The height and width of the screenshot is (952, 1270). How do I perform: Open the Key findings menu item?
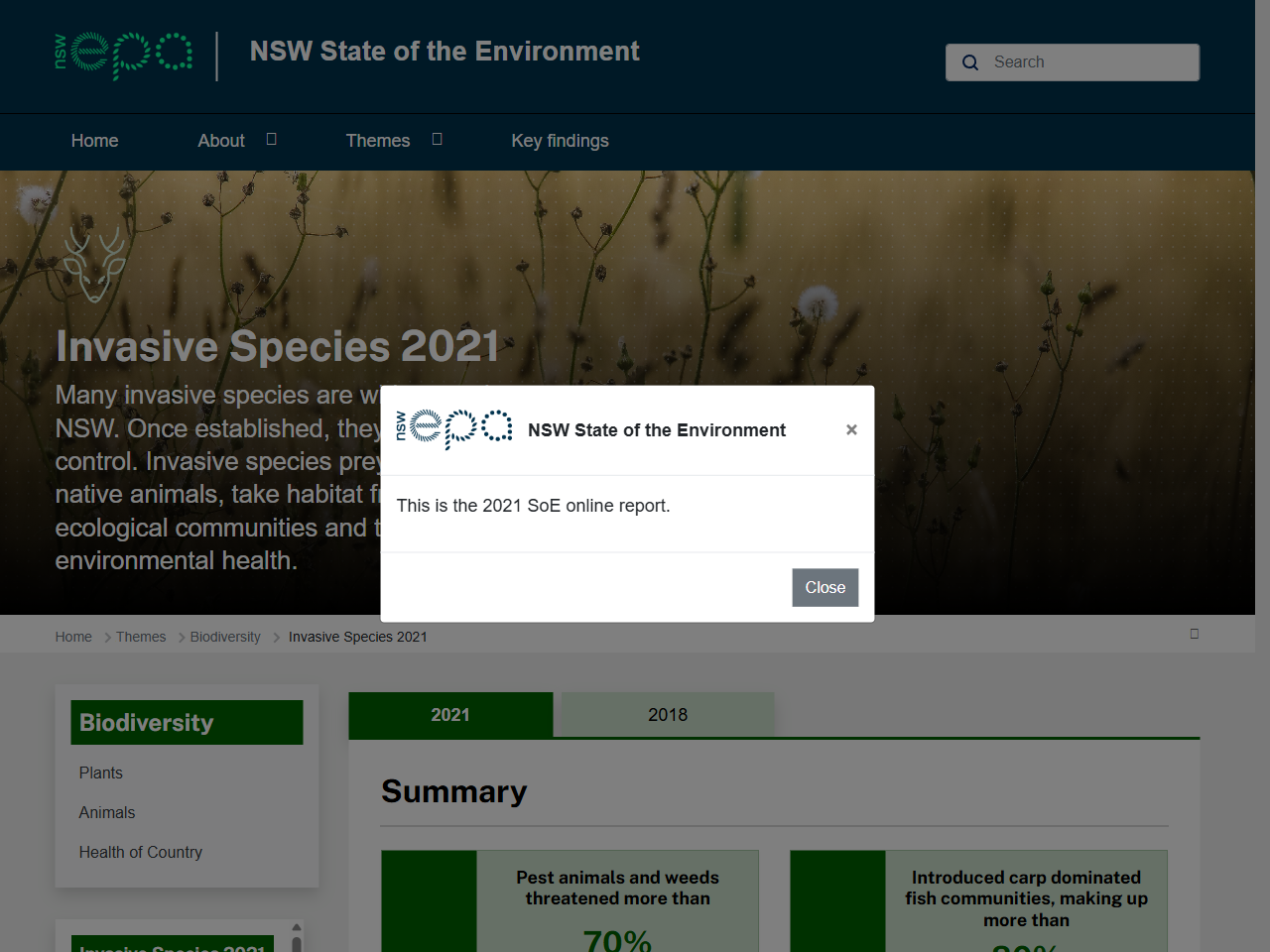tap(560, 141)
